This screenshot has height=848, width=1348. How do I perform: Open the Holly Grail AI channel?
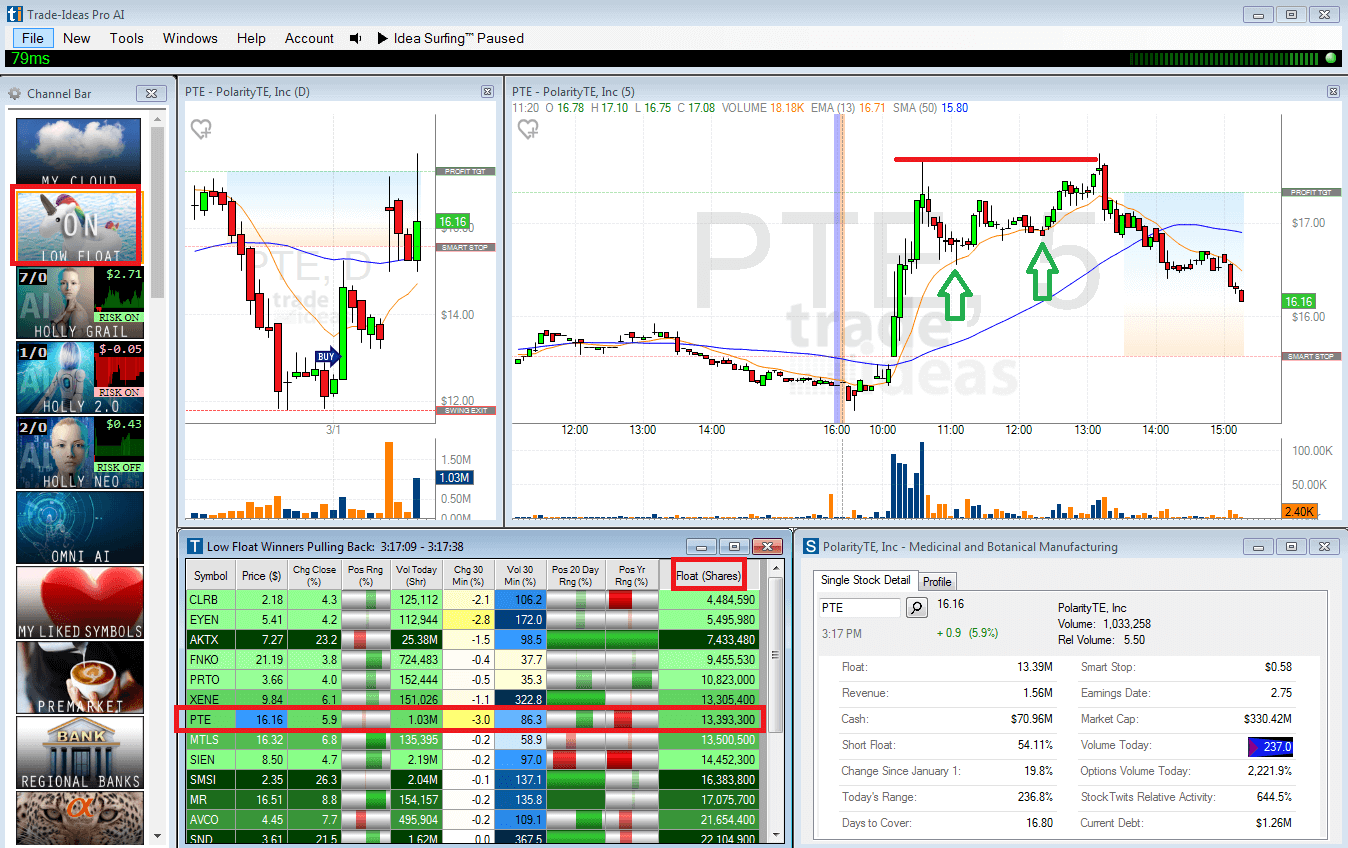pos(79,303)
